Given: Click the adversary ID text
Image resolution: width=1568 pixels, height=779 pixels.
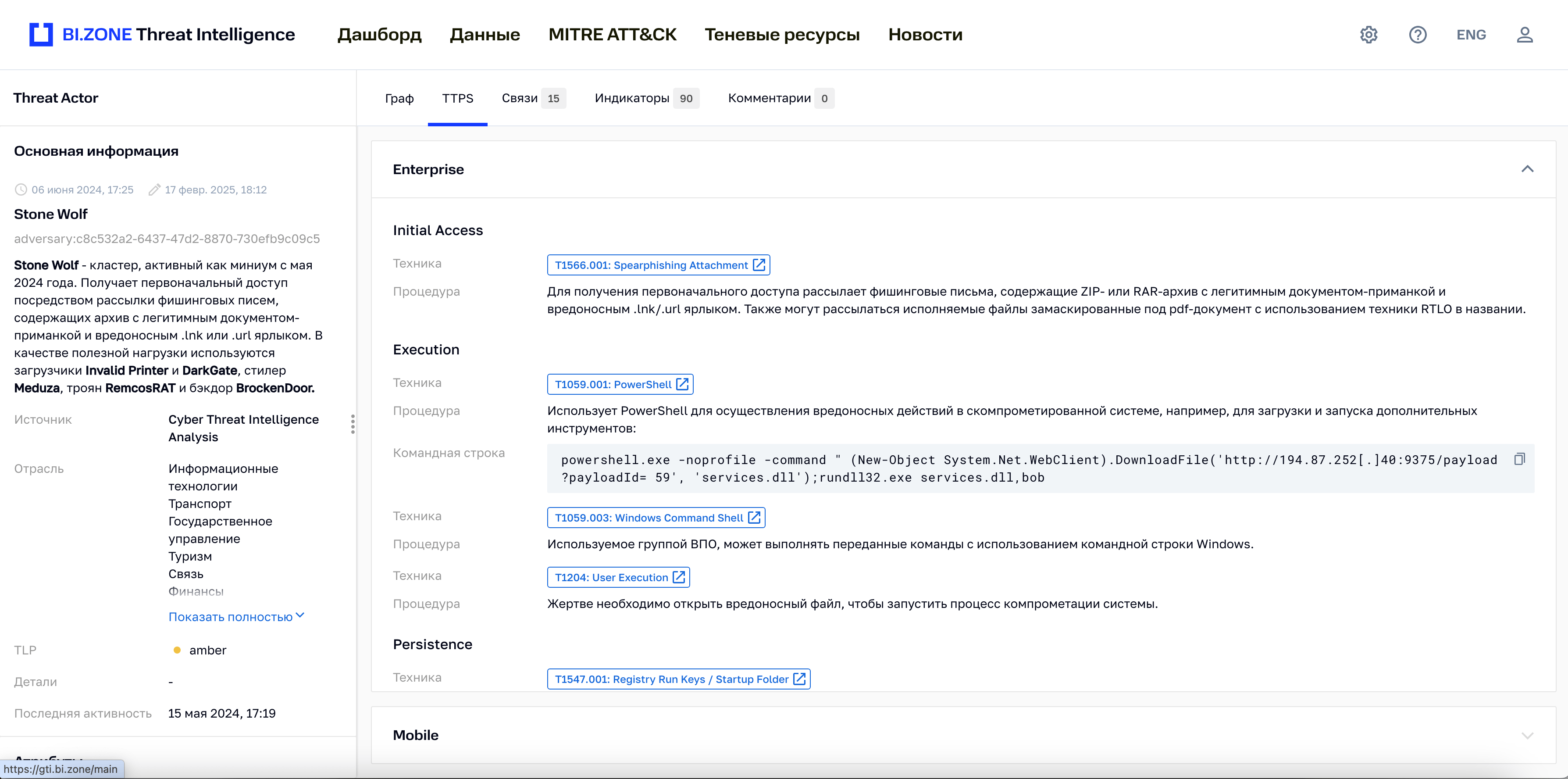Looking at the screenshot, I should (167, 239).
